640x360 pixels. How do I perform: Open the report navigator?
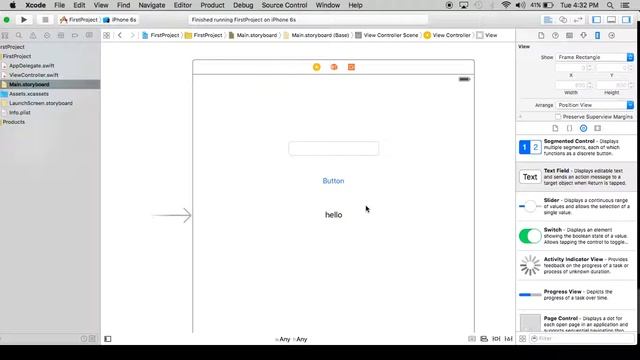click(x=89, y=36)
